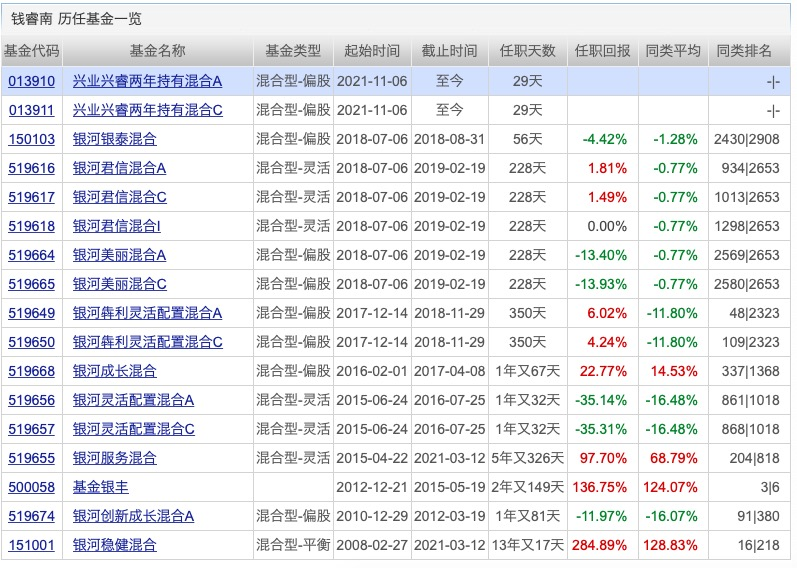Click fund code 150103
The width and height of the screenshot is (797, 568).
pyautogui.click(x=32, y=139)
